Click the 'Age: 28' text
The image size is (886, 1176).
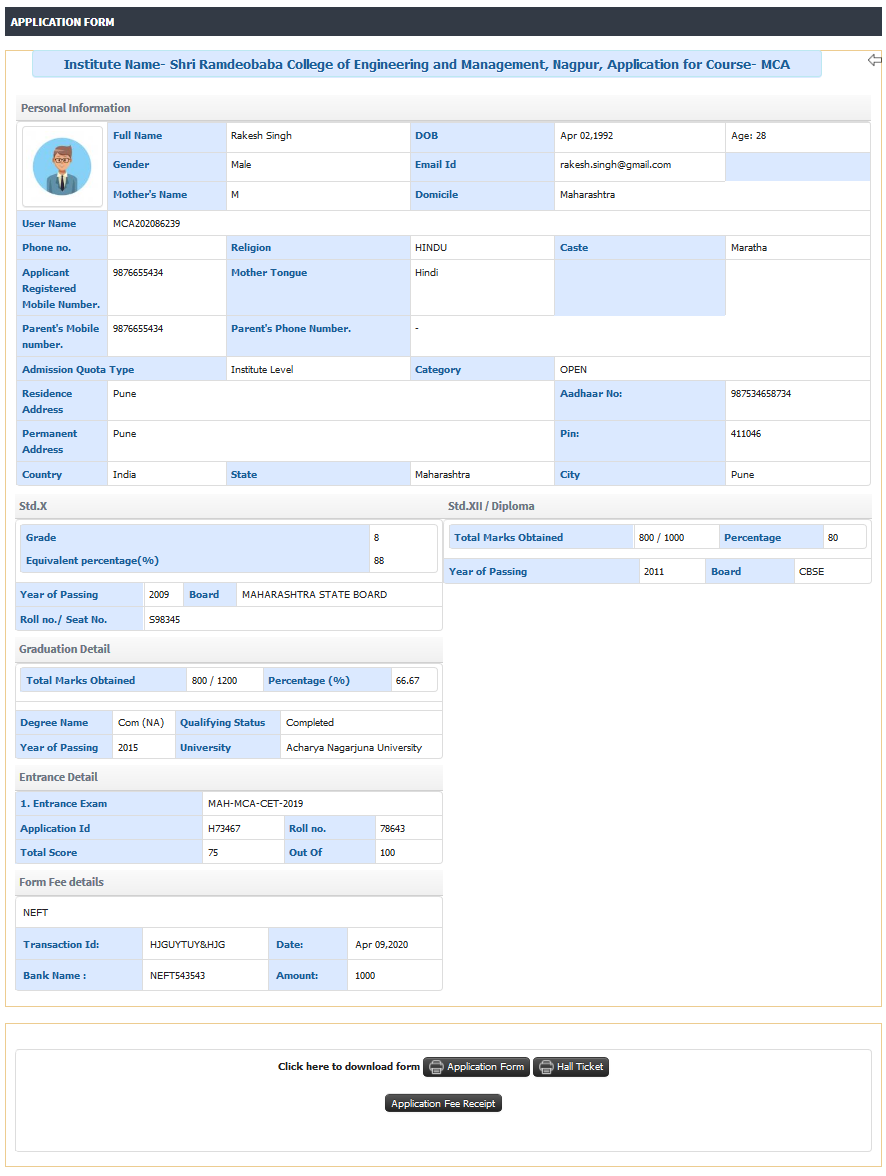point(749,136)
